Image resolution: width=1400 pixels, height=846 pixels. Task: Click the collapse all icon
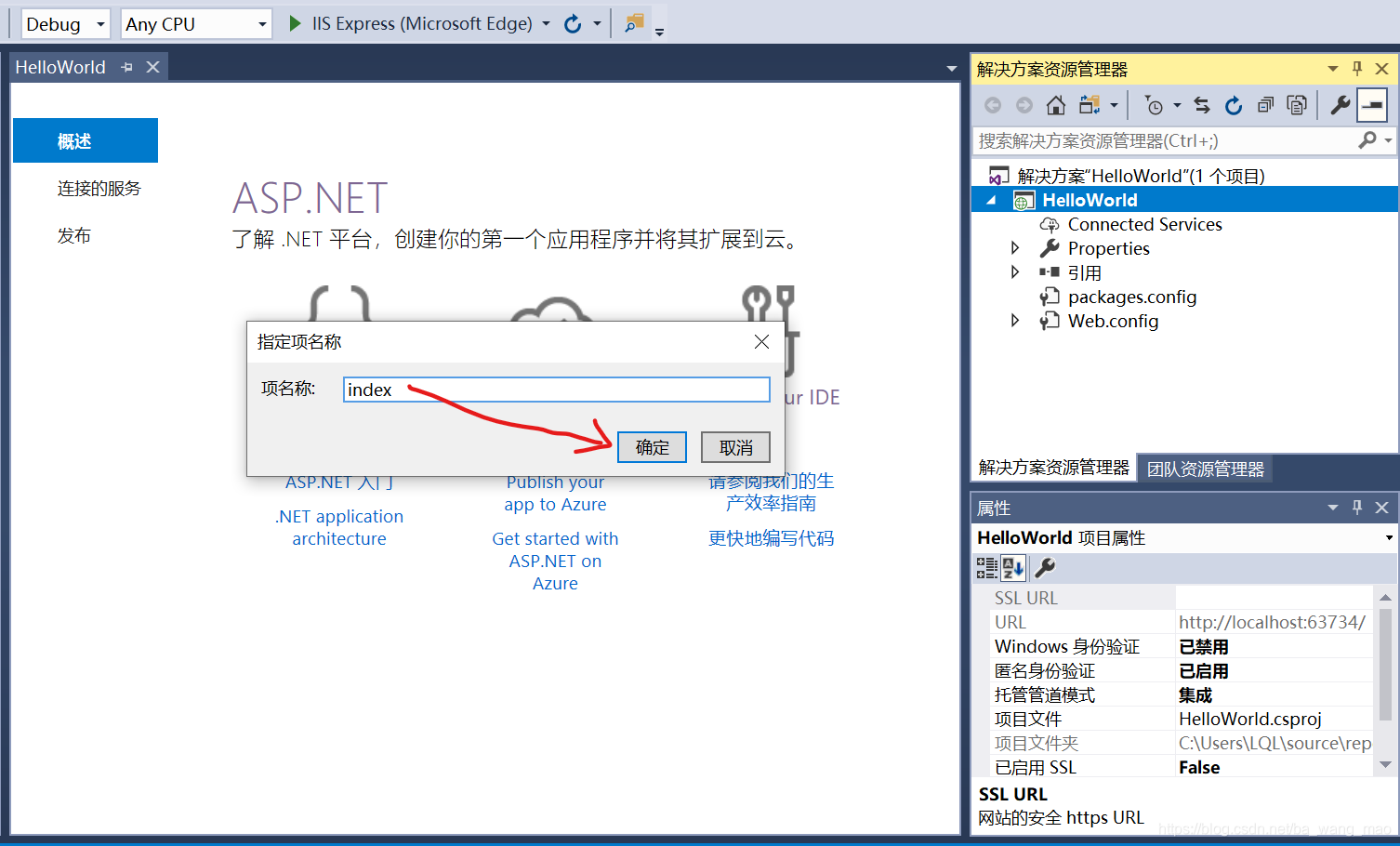[1265, 105]
